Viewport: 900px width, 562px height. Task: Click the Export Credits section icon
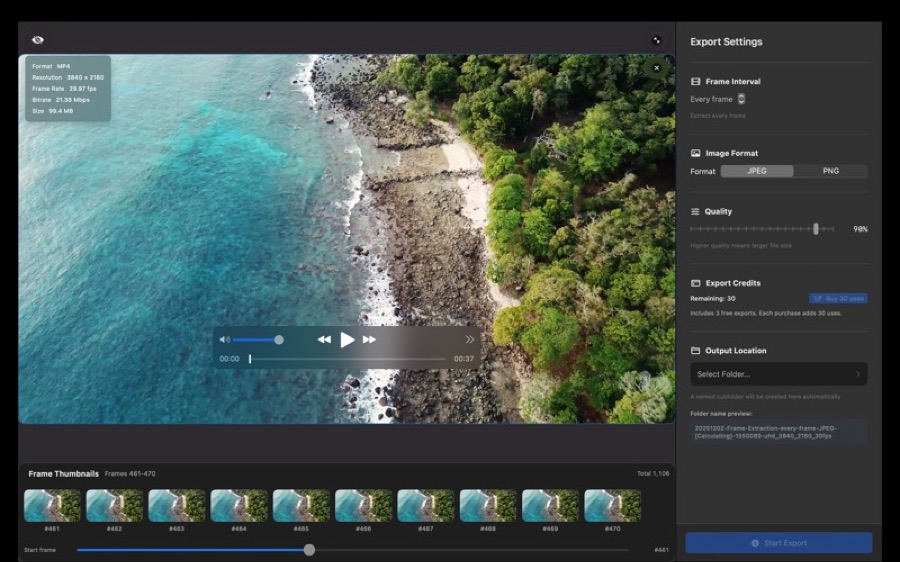(x=696, y=283)
